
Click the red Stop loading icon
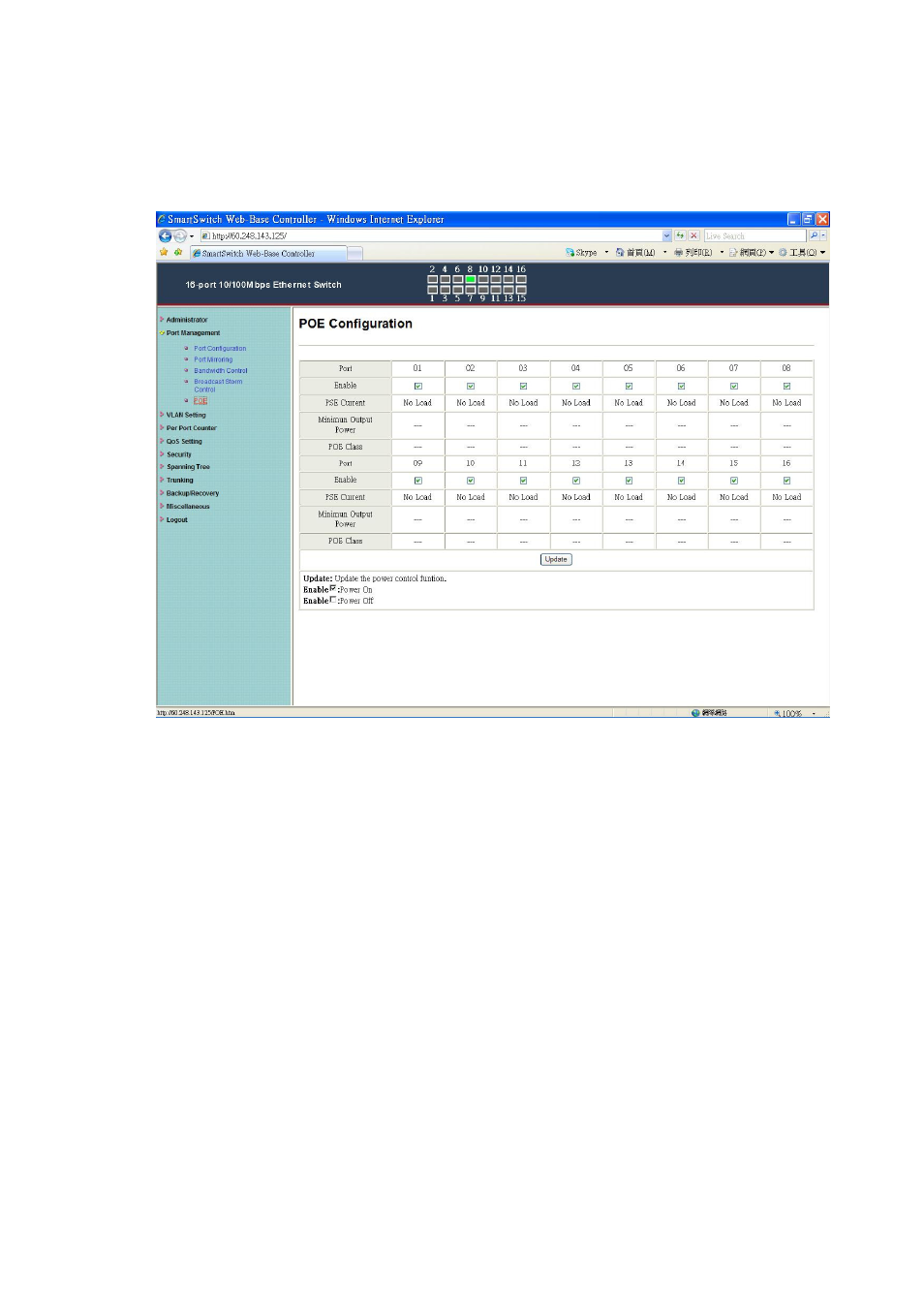click(693, 235)
